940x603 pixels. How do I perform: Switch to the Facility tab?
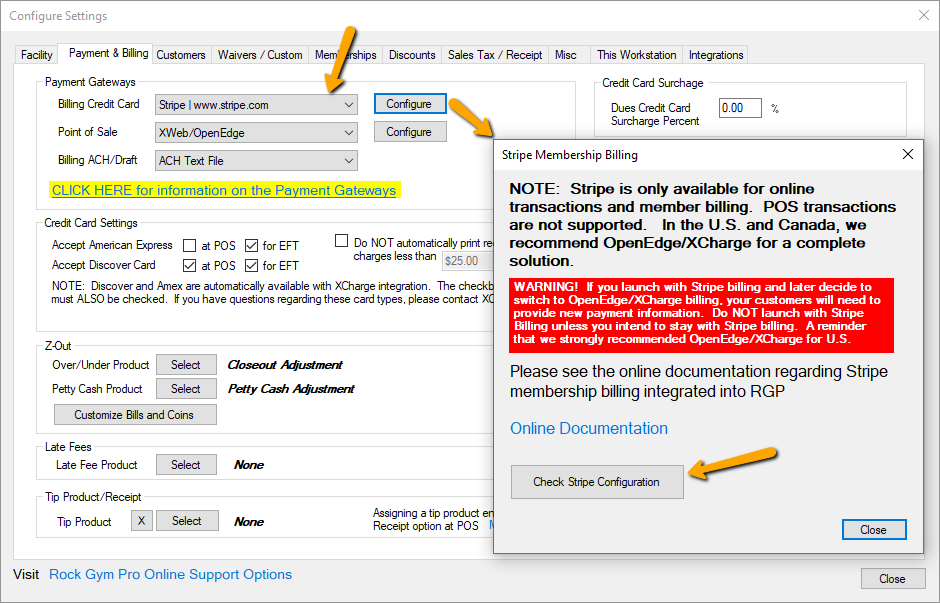click(x=37, y=55)
